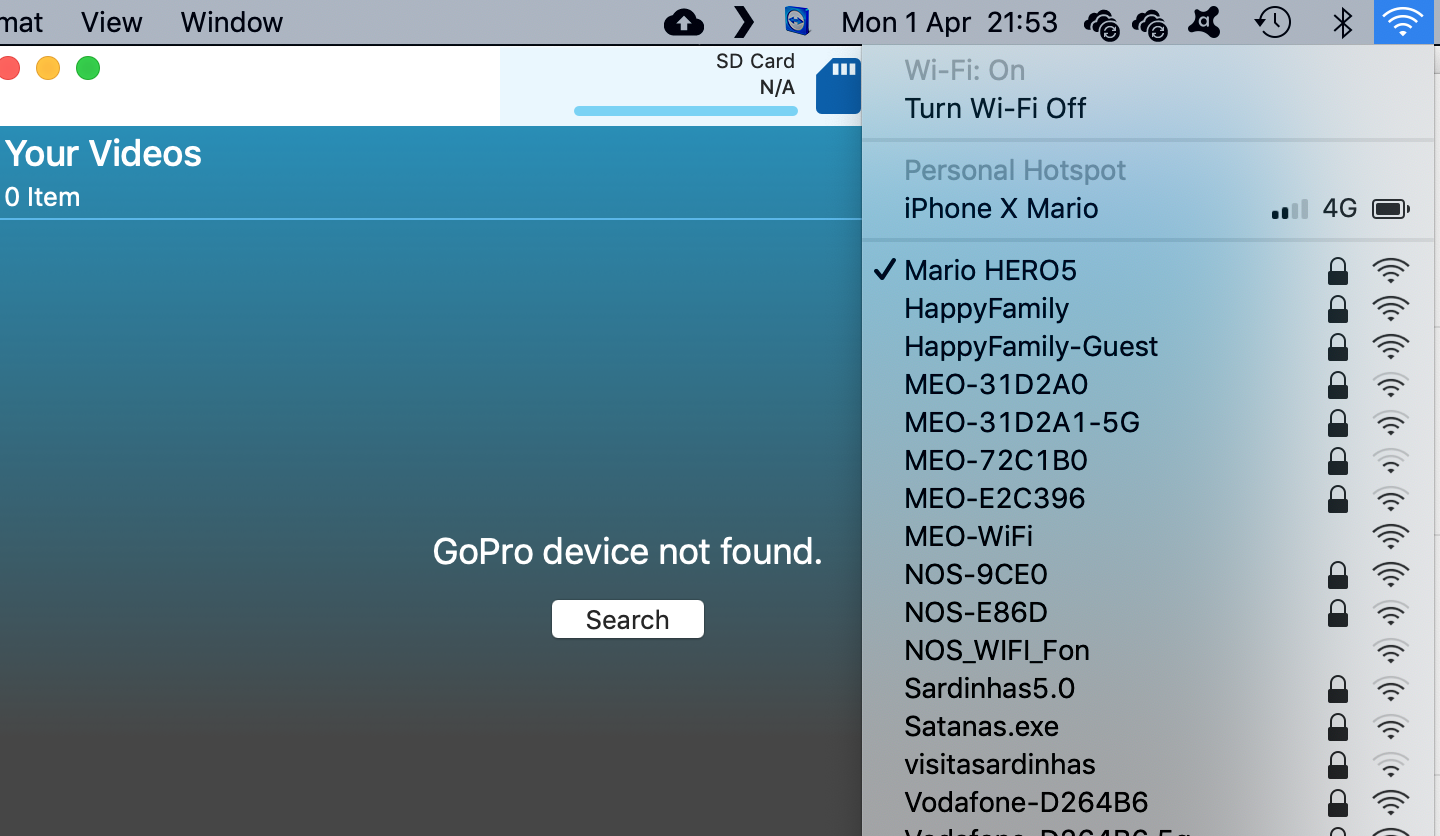Click the "0 Item" count label
Image resolution: width=1440 pixels, height=836 pixels.
click(42, 197)
